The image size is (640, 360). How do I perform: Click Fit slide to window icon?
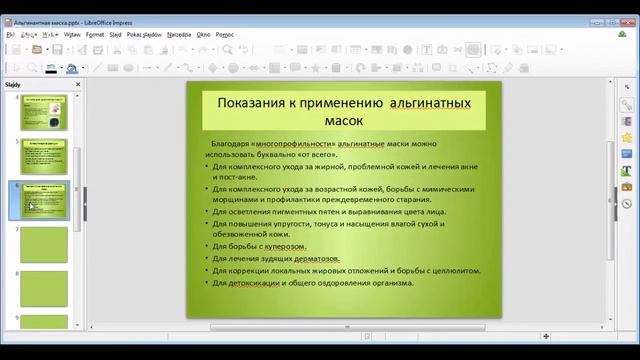(x=546, y=336)
